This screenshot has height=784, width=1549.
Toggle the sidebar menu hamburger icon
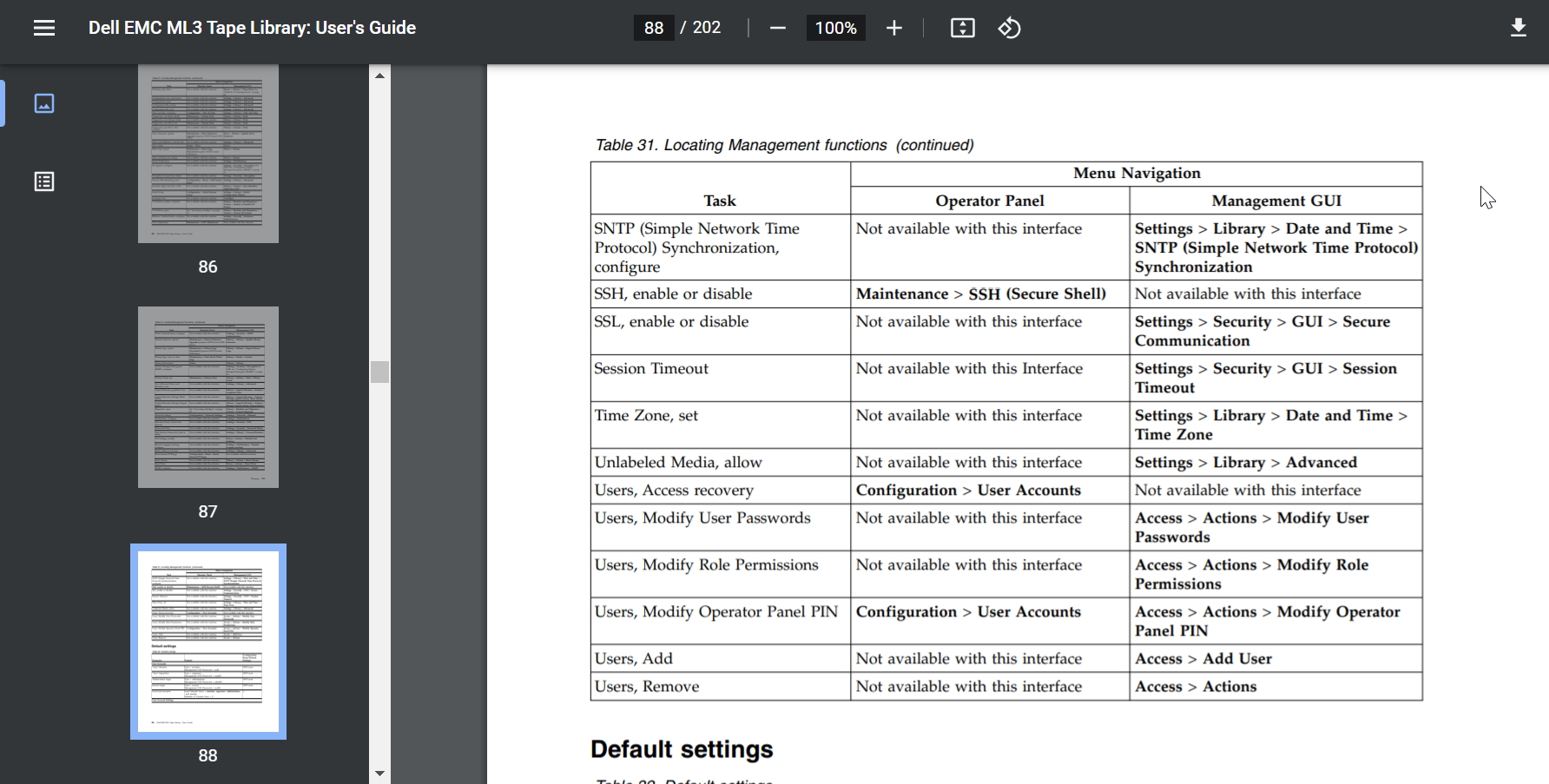pos(44,28)
